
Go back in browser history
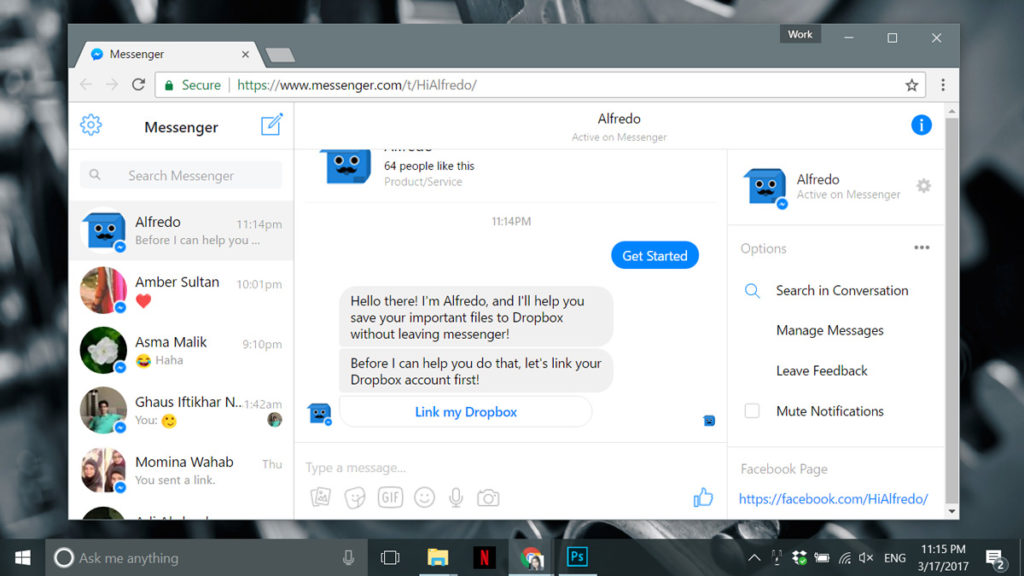coord(86,85)
